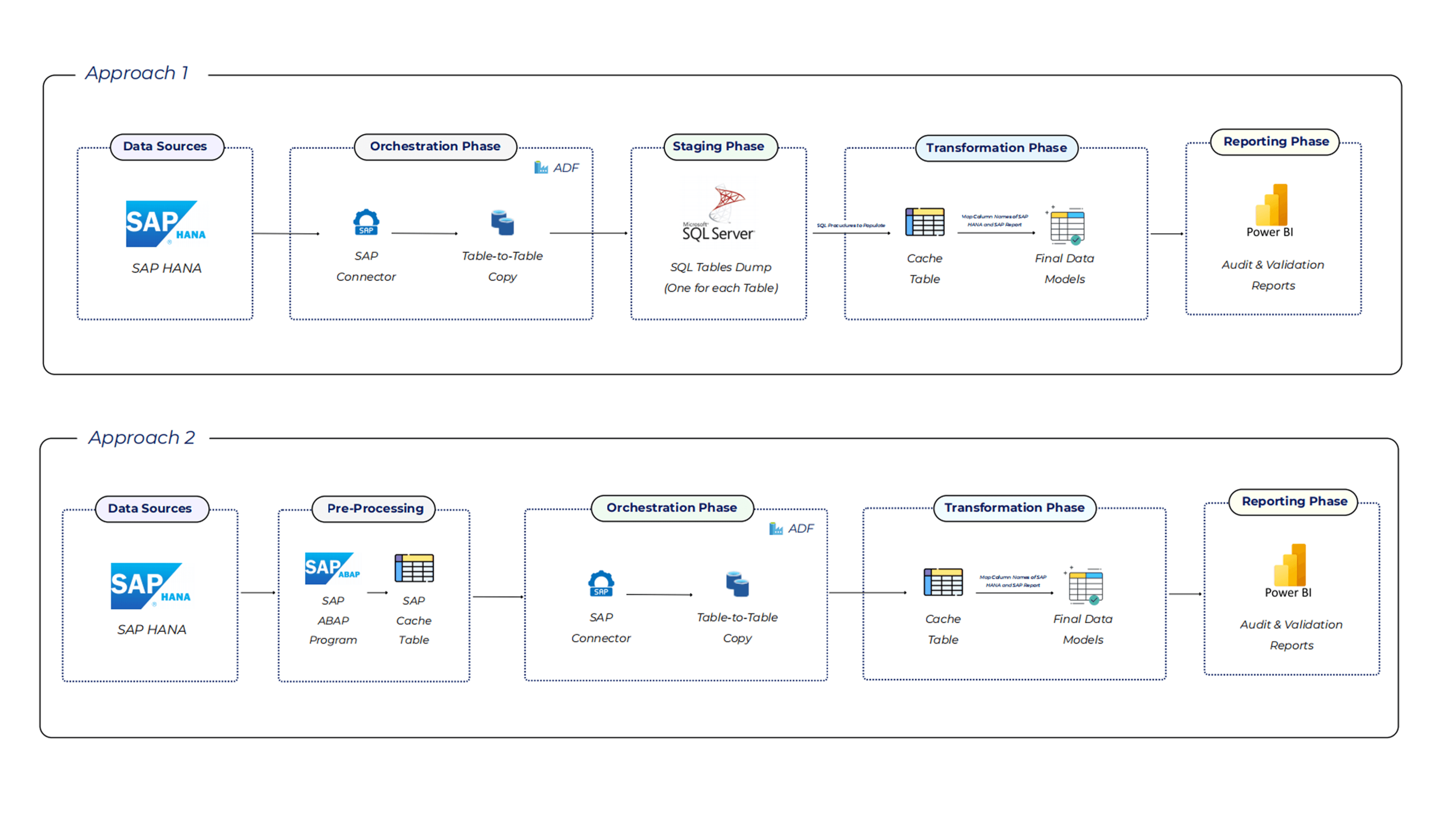
Task: Click the 'SAP ABAP Program' caption
Action: [x=333, y=621]
